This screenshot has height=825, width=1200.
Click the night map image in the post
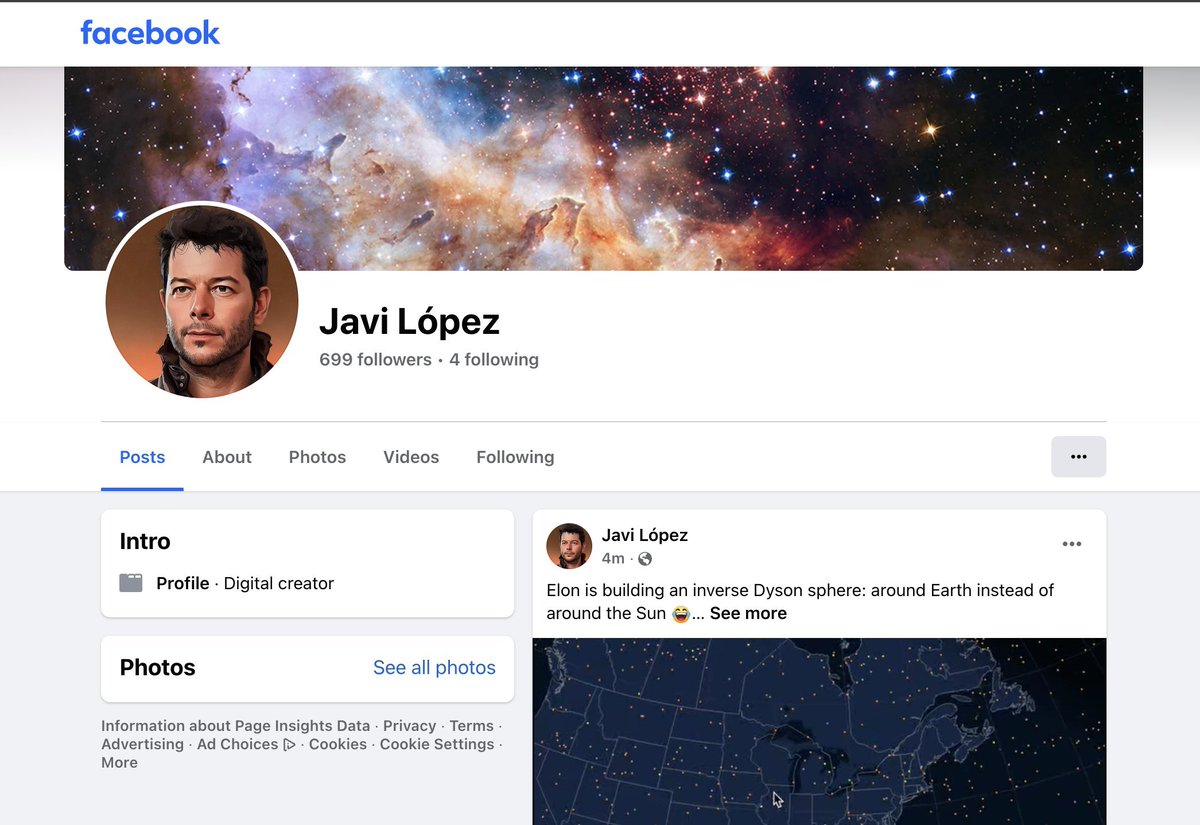coord(820,730)
